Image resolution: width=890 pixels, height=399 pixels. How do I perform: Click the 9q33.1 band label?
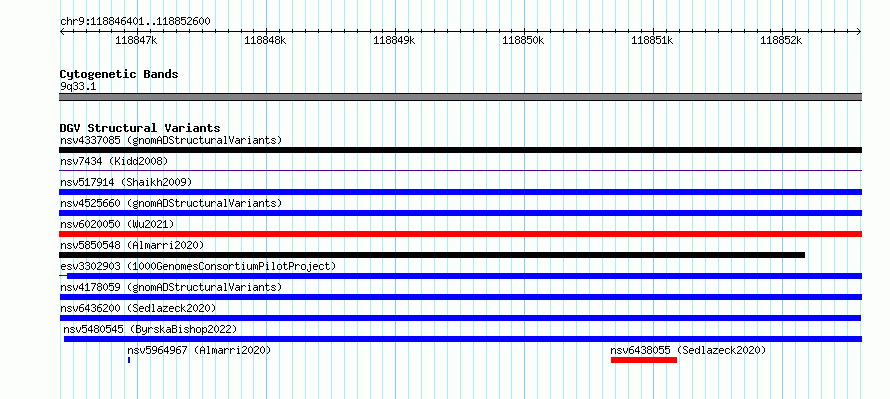78,86
